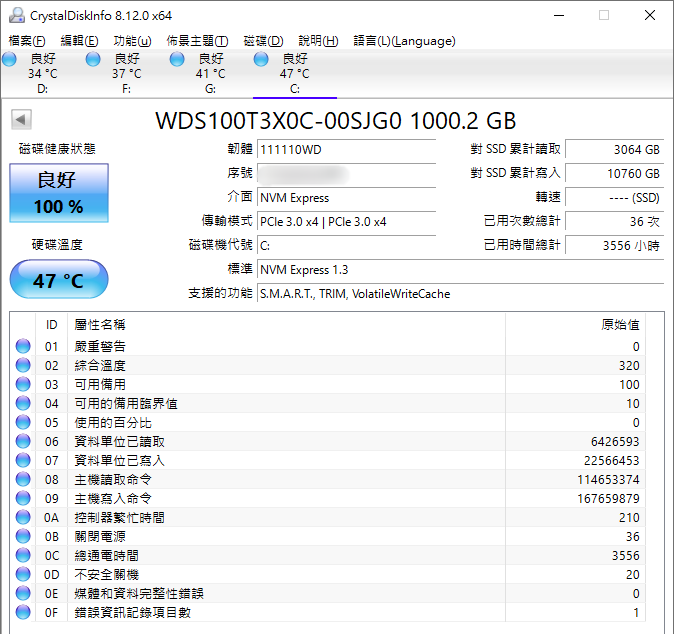Open the 磁碟(D) menu
The height and width of the screenshot is (634, 674).
(x=263, y=41)
